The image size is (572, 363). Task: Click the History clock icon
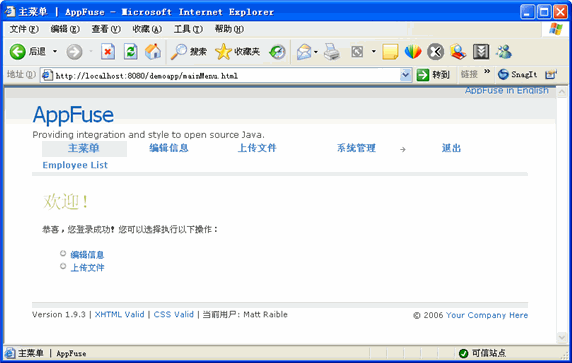tap(277, 52)
